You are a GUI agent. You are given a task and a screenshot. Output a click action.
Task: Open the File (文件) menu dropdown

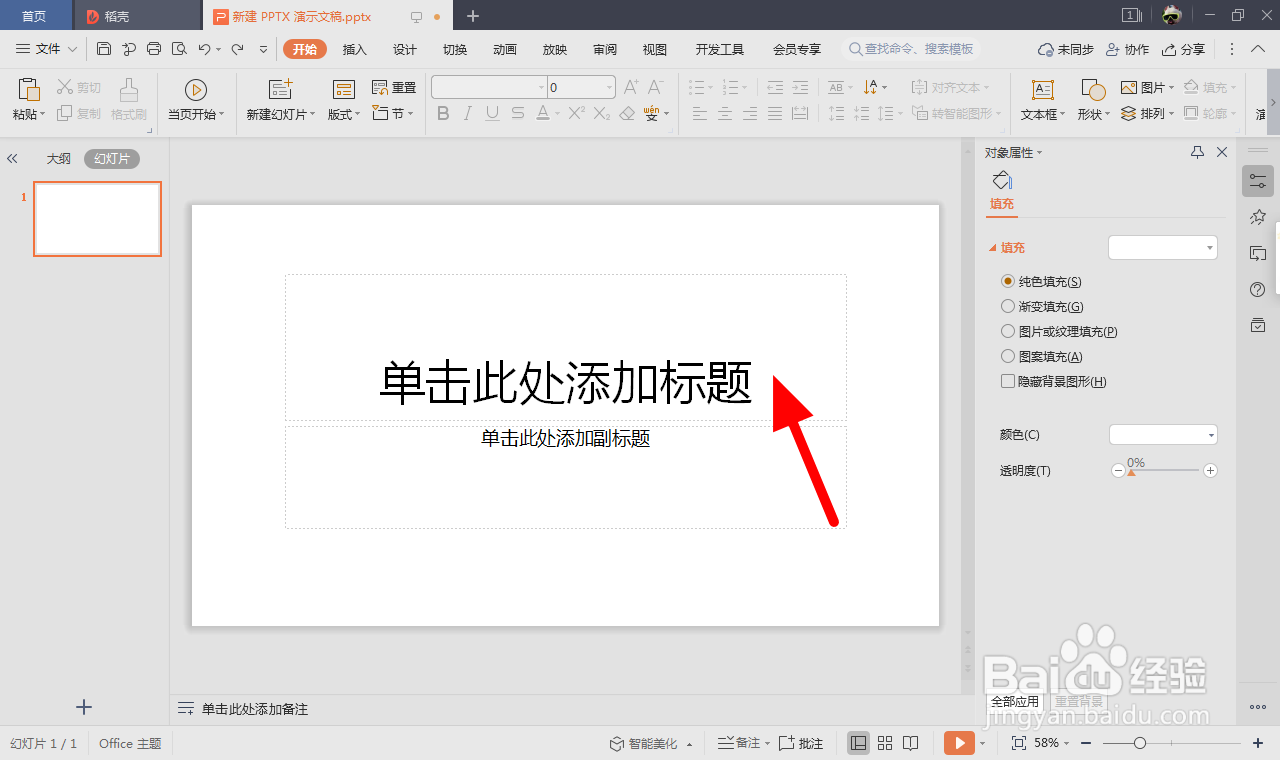point(47,49)
